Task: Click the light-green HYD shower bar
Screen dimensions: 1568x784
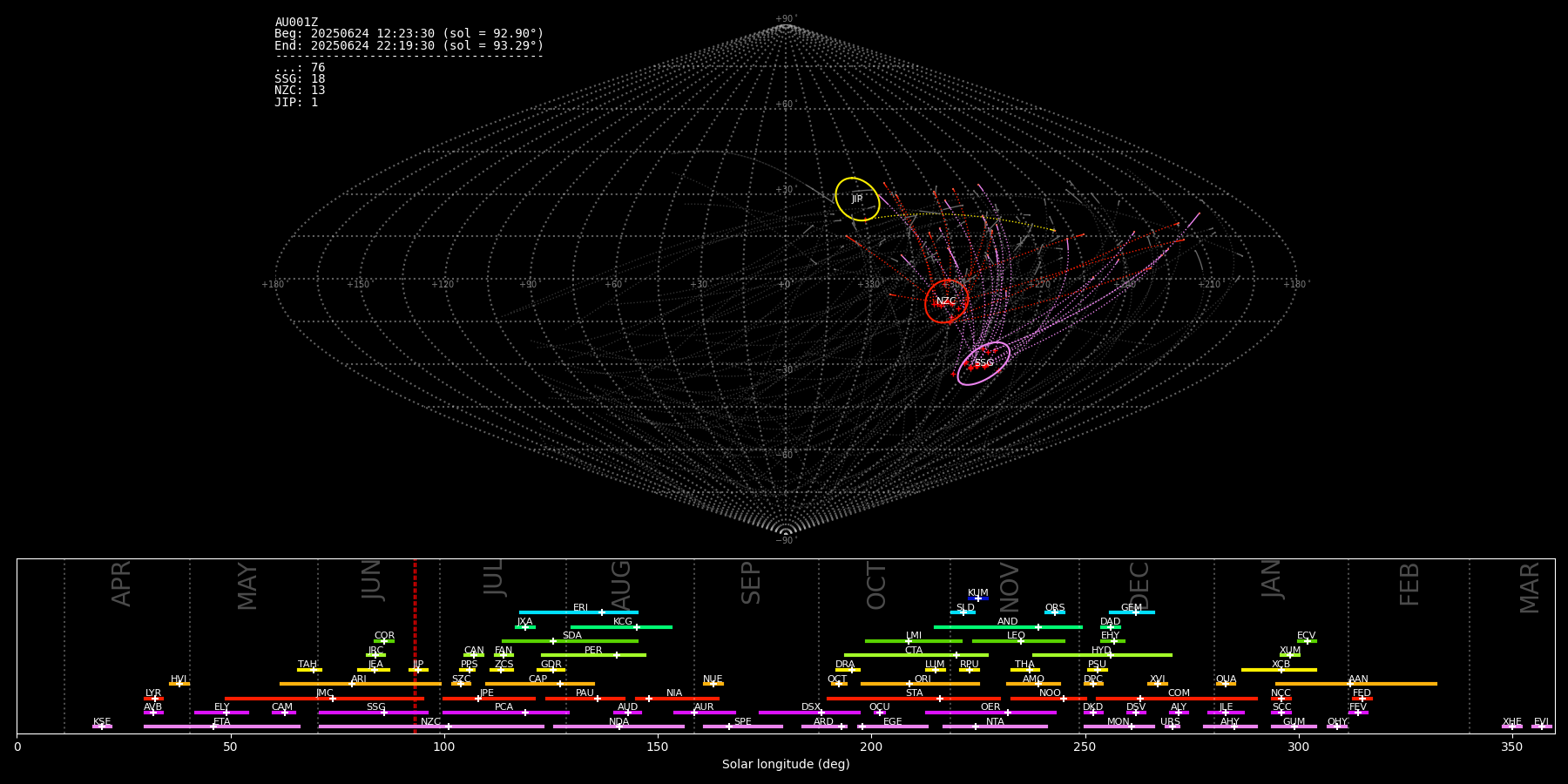Action: click(x=1102, y=655)
